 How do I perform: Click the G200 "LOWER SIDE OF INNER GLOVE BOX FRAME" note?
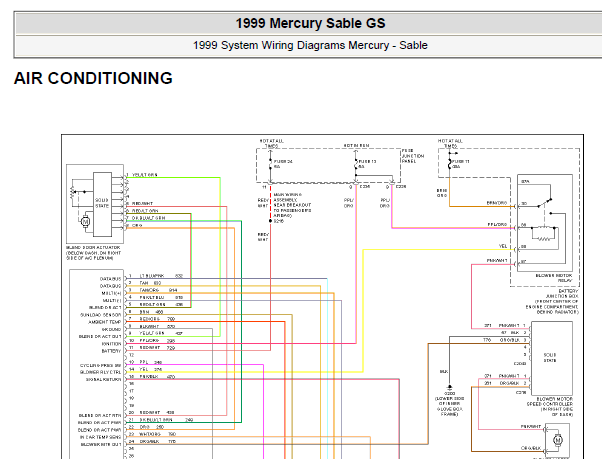point(450,406)
